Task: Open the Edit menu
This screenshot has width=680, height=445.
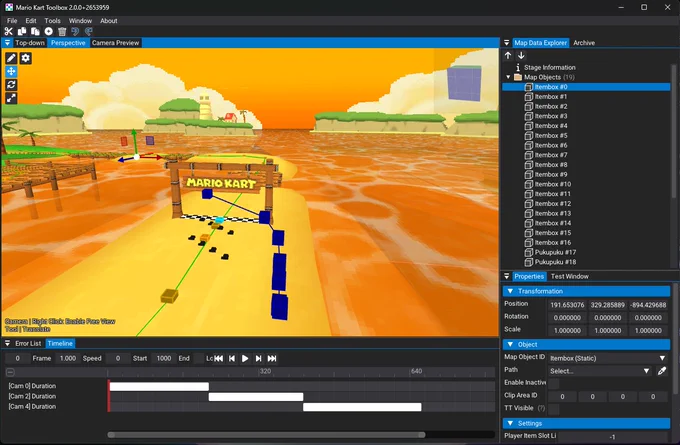Action: click(31, 21)
